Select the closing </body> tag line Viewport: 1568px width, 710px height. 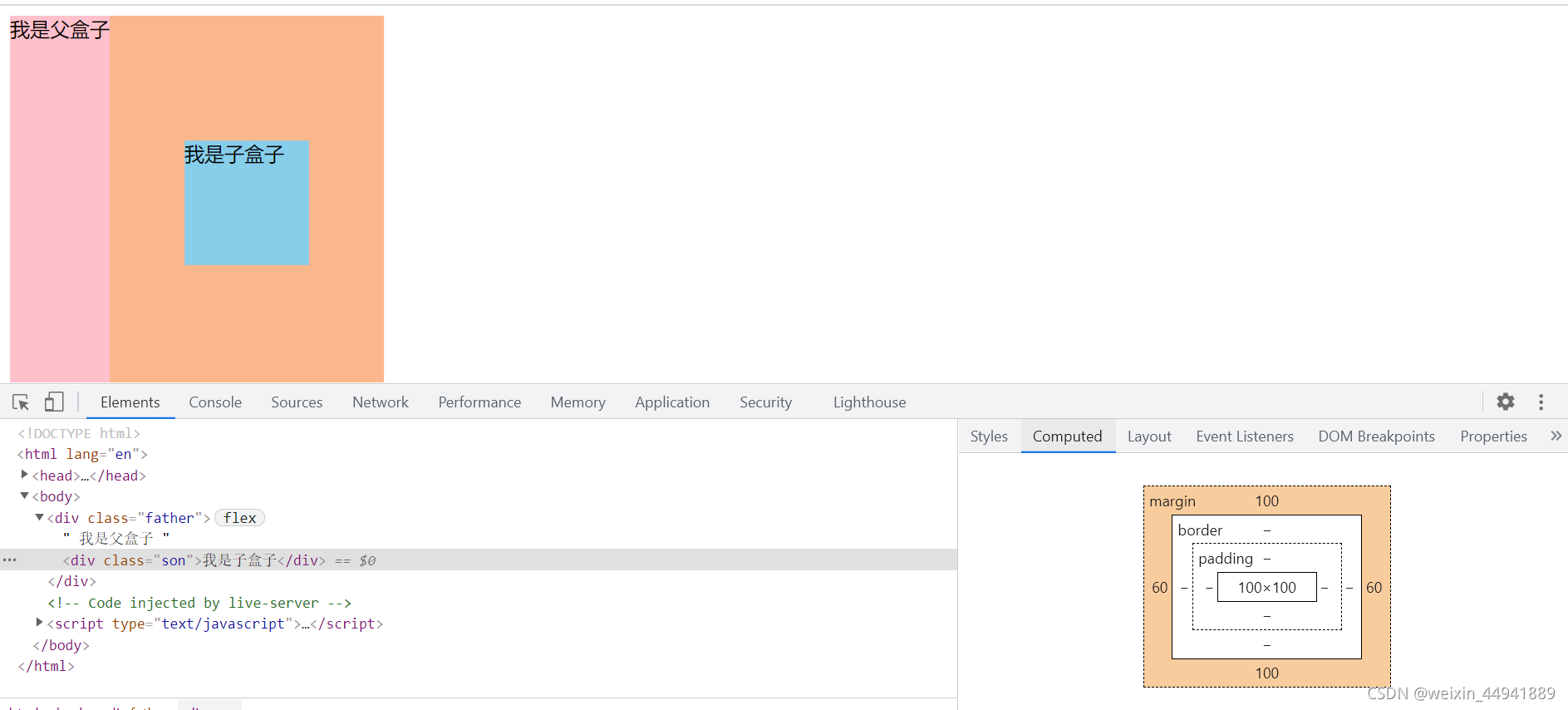coord(61,645)
